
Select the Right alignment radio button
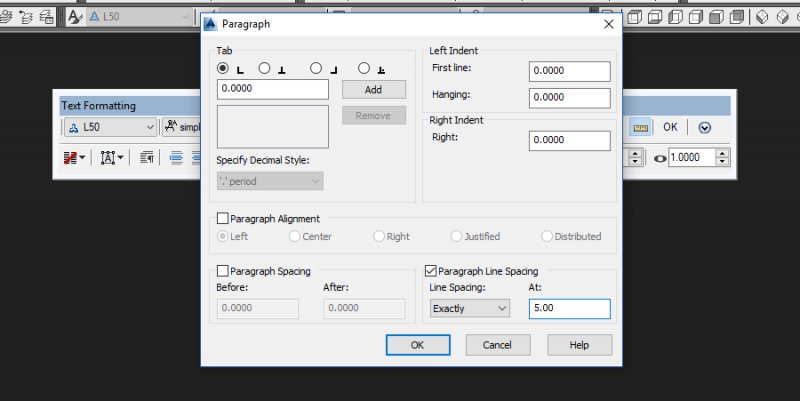(x=379, y=236)
